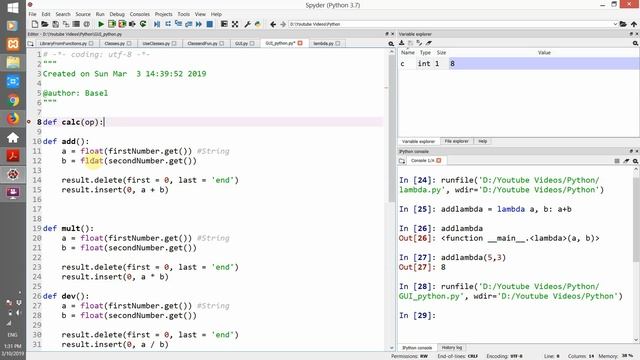Click the editor vertical scrollbar
This screenshot has height=360, width=640.
[391, 130]
